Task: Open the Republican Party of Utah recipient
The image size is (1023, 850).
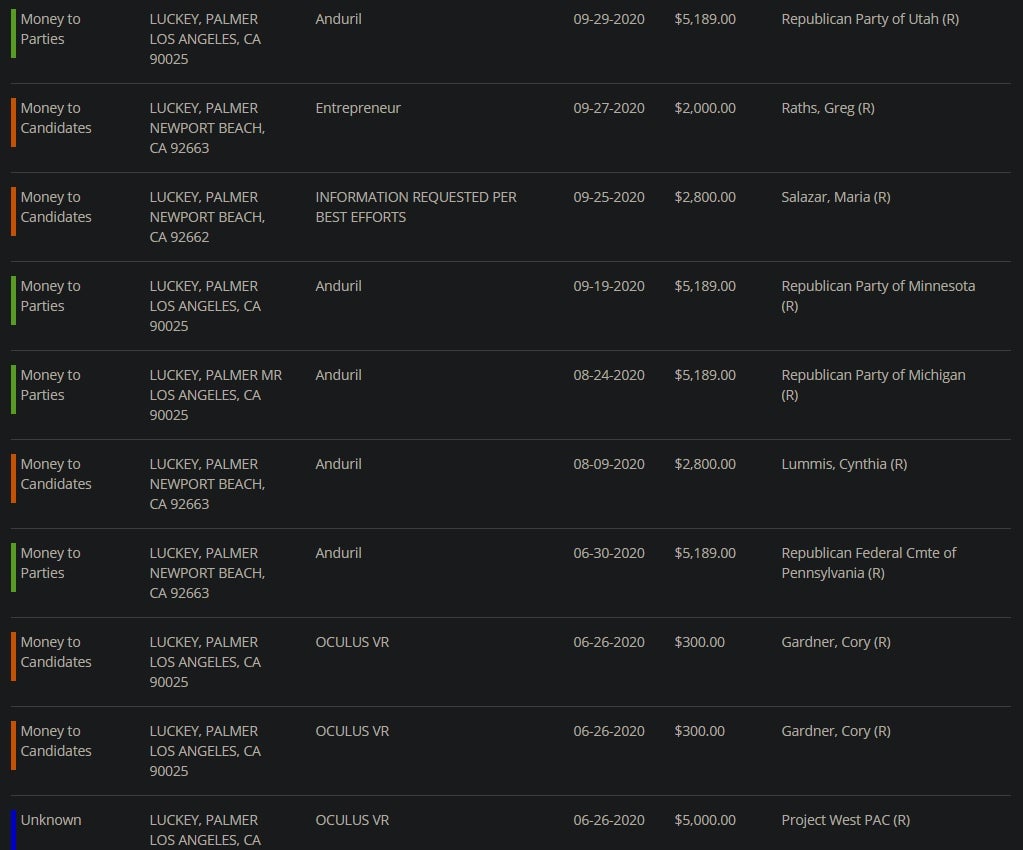Action: (x=869, y=19)
